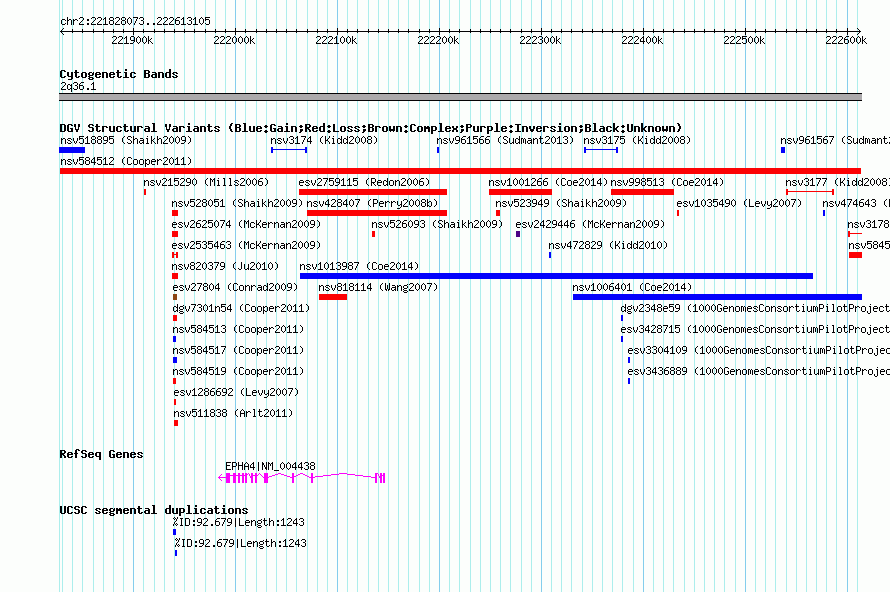Open the nsv3177 variant label

click(837, 182)
